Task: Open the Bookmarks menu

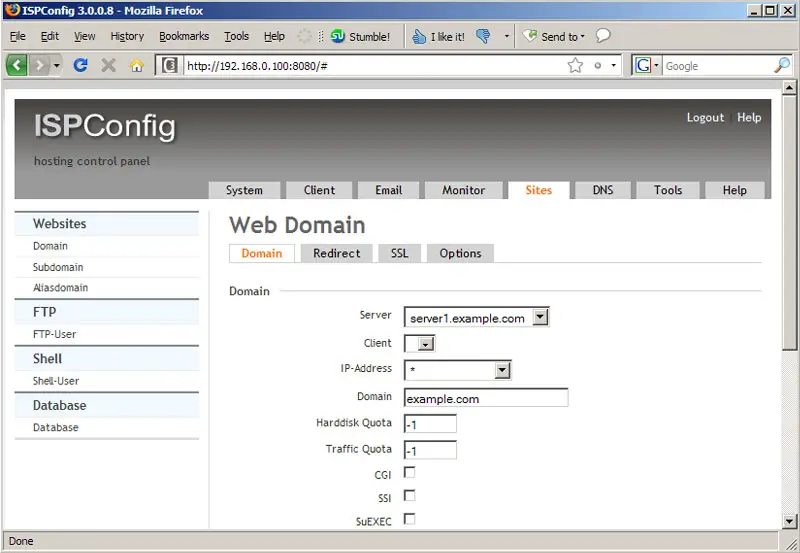Action: tap(184, 36)
